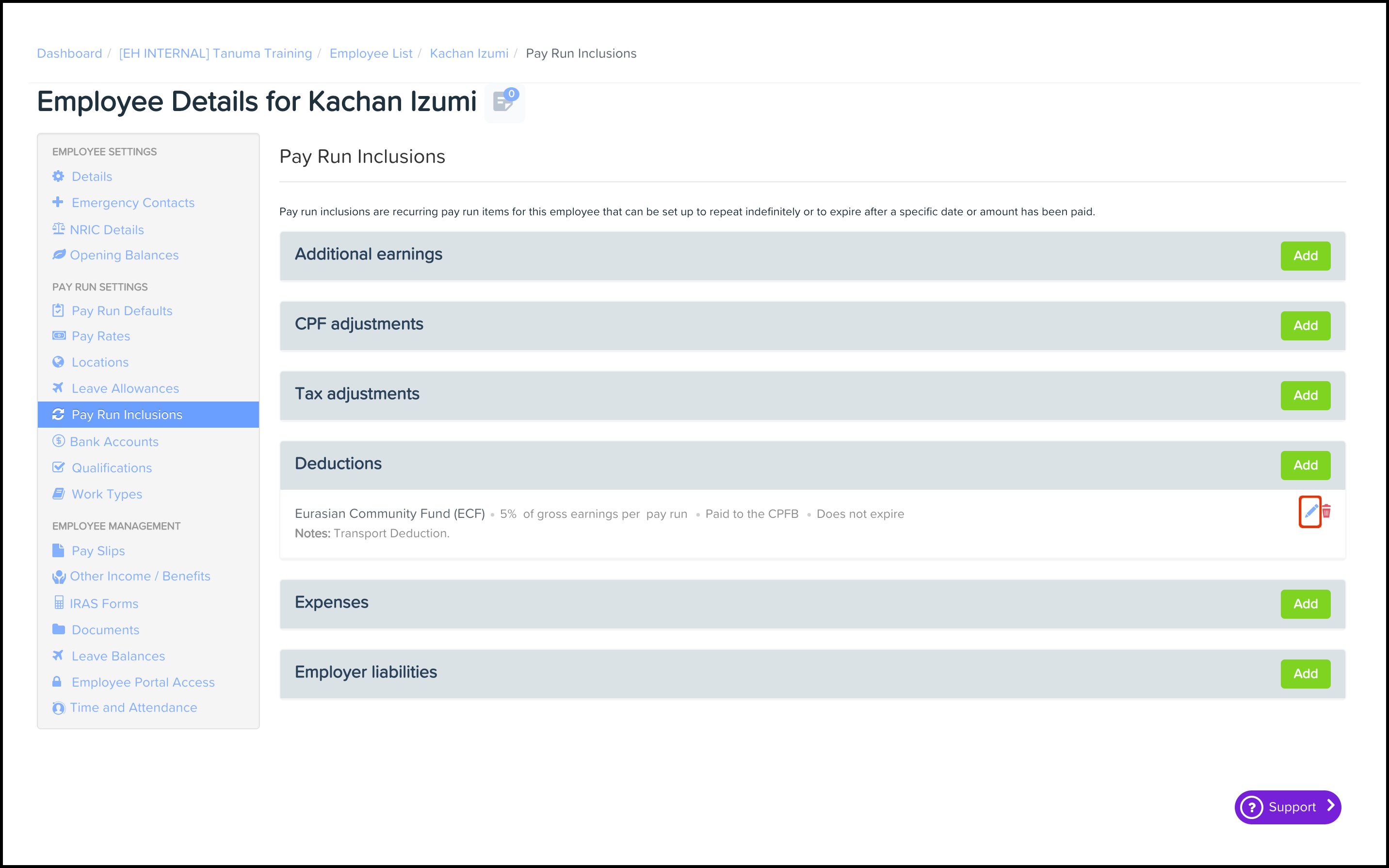
Task: Add a Tax adjustment inclusion
Action: (x=1305, y=396)
